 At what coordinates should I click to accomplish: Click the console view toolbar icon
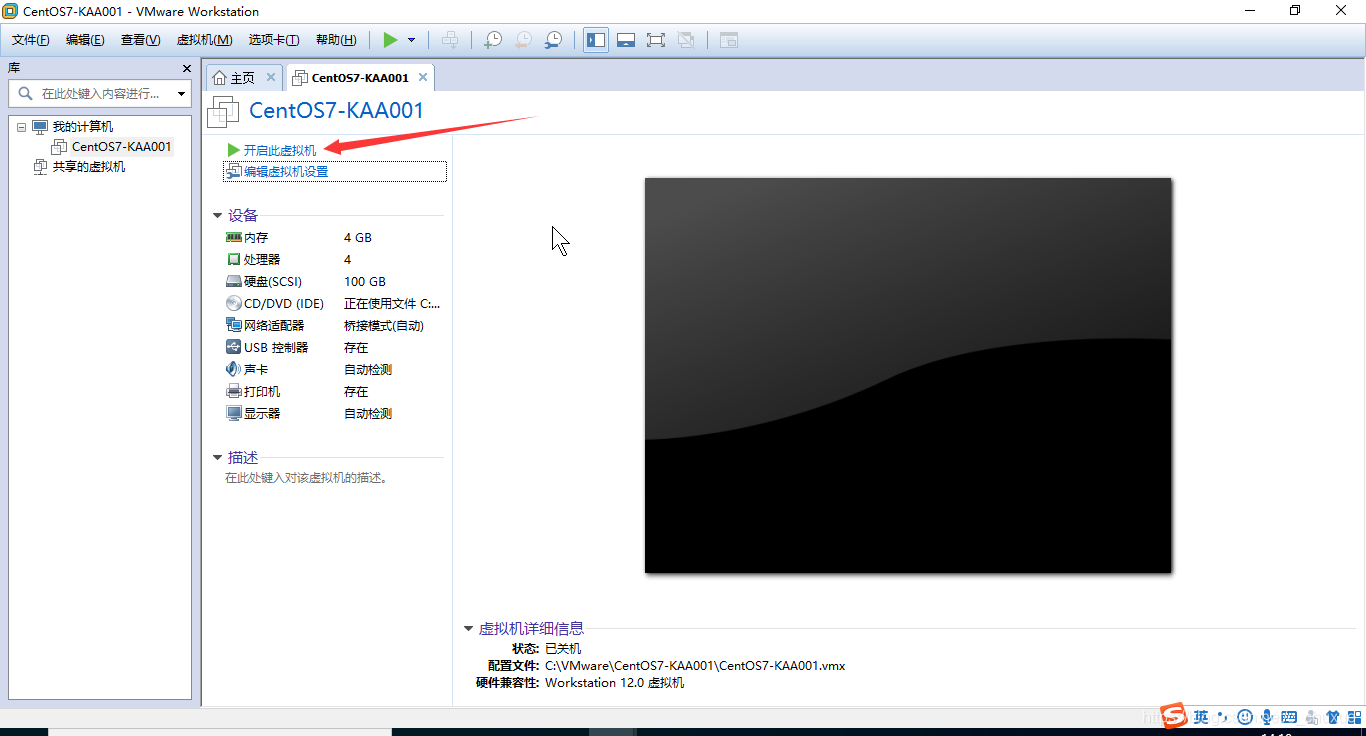pos(729,40)
